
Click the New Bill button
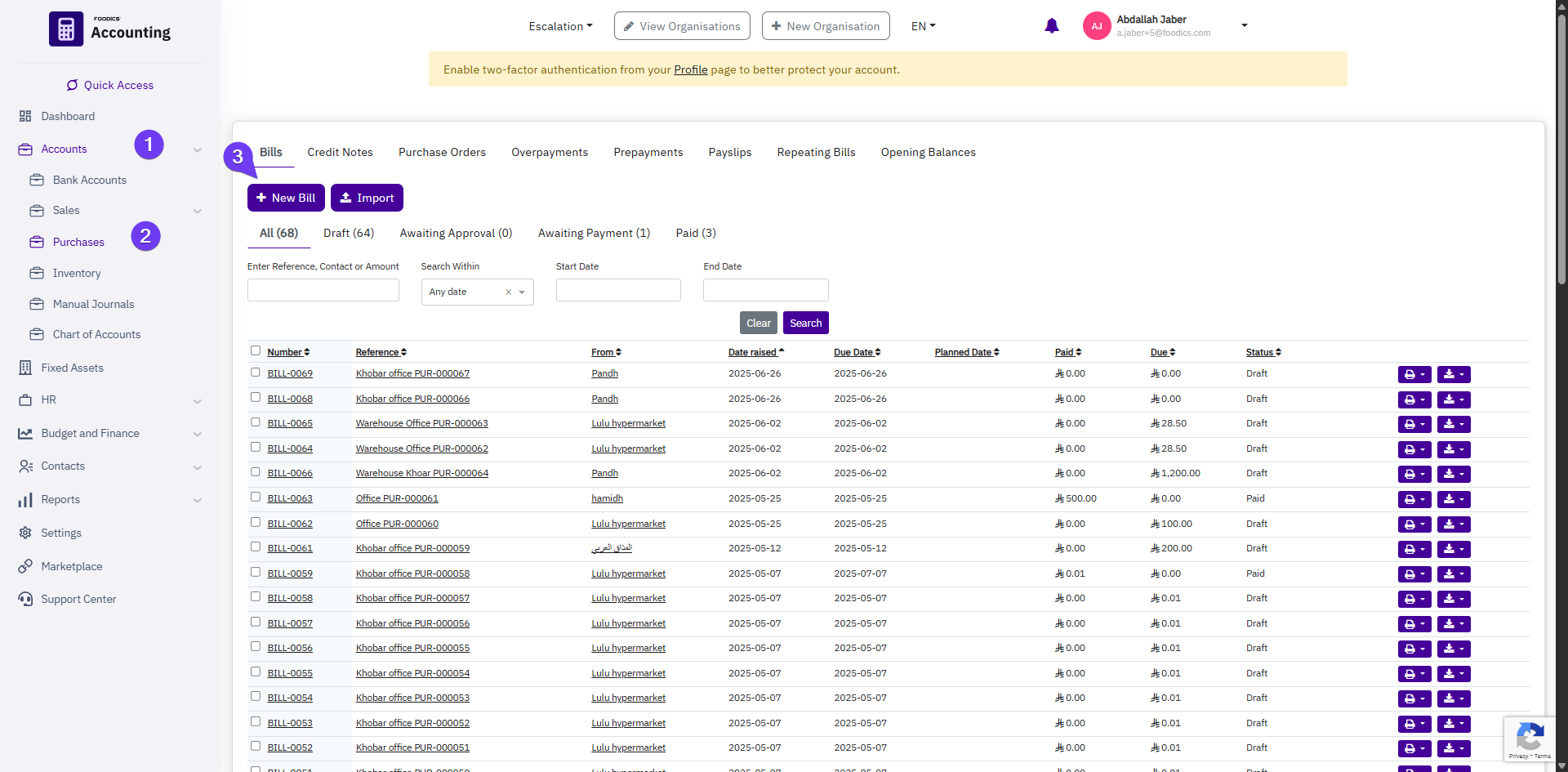(285, 197)
